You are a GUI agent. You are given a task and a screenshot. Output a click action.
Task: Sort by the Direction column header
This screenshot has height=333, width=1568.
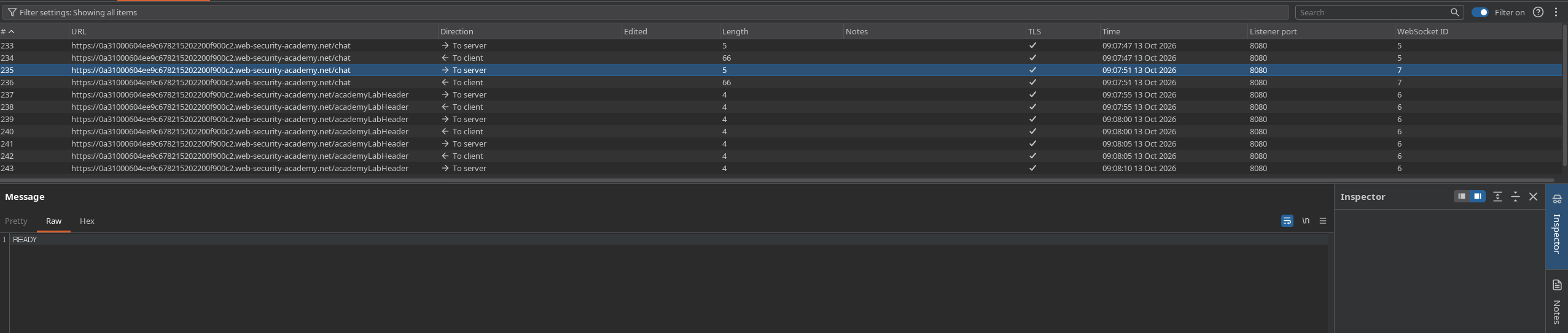point(529,31)
